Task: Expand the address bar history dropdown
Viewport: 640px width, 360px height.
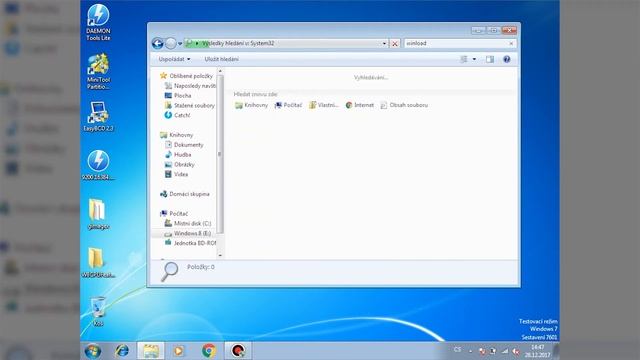Action: coord(384,43)
